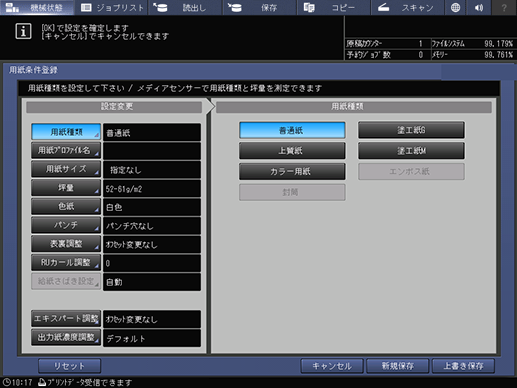The image size is (517, 388).
Task: Select カラー用紙 color paper type
Action: point(292,171)
